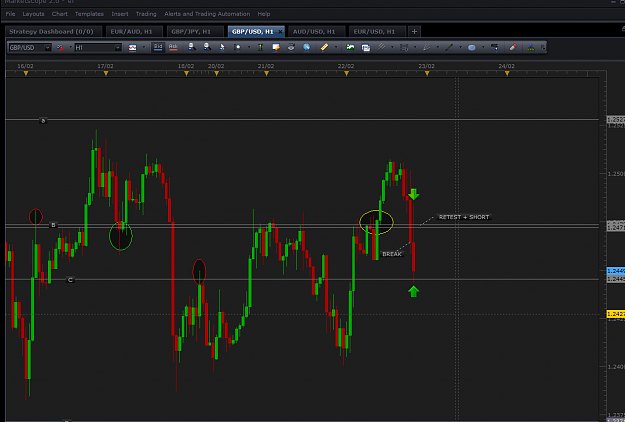Open the Templates menu
This screenshot has width=625, height=422.
tap(89, 14)
